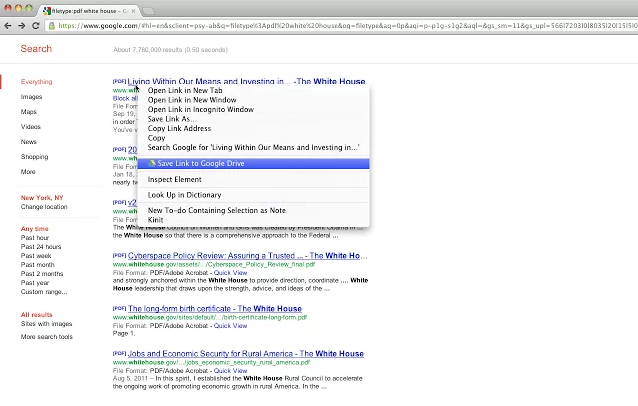Screen dimensions: 638x406
Task: Choose Save Link to Google Drive
Action: click(x=200, y=163)
